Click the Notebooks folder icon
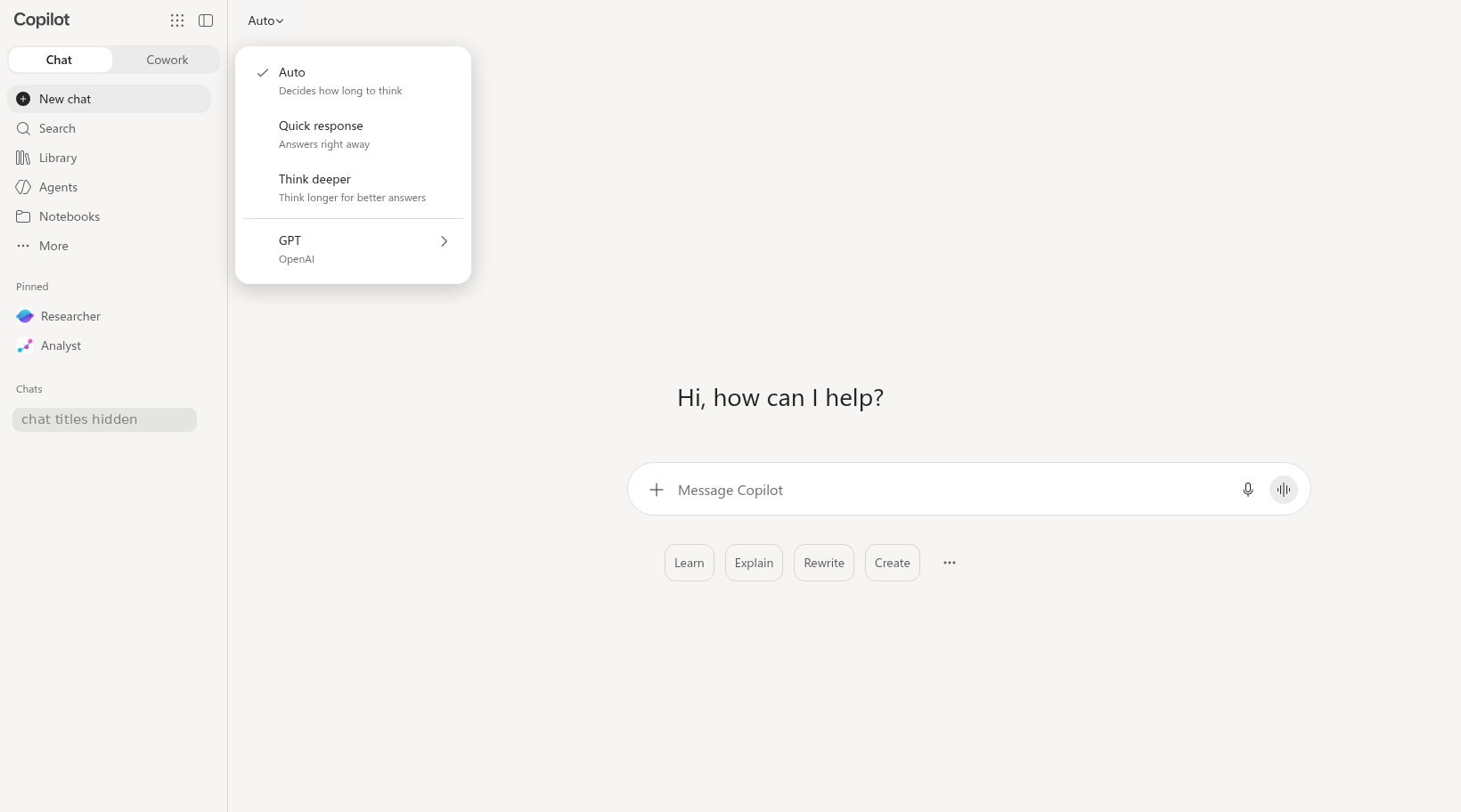Image resolution: width=1461 pixels, height=812 pixels. (23, 216)
